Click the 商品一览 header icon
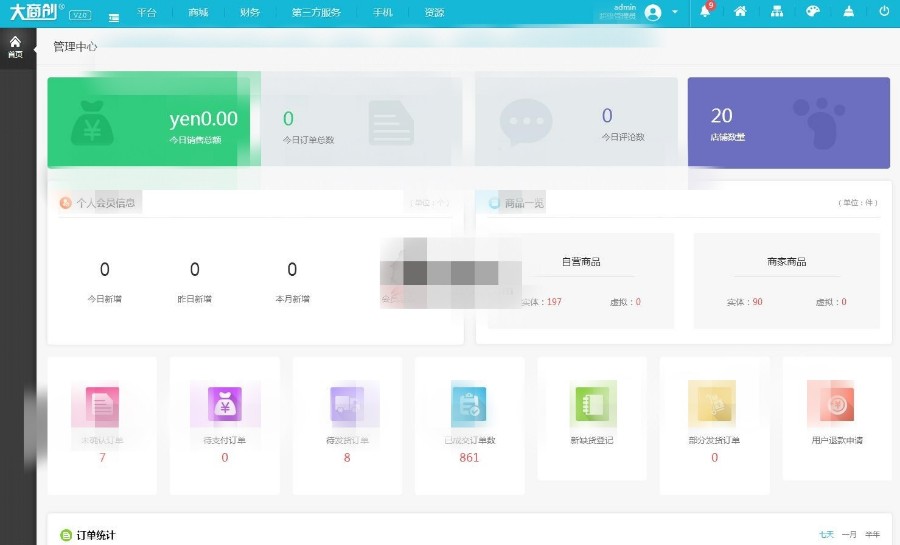The image size is (900, 545). [x=494, y=203]
